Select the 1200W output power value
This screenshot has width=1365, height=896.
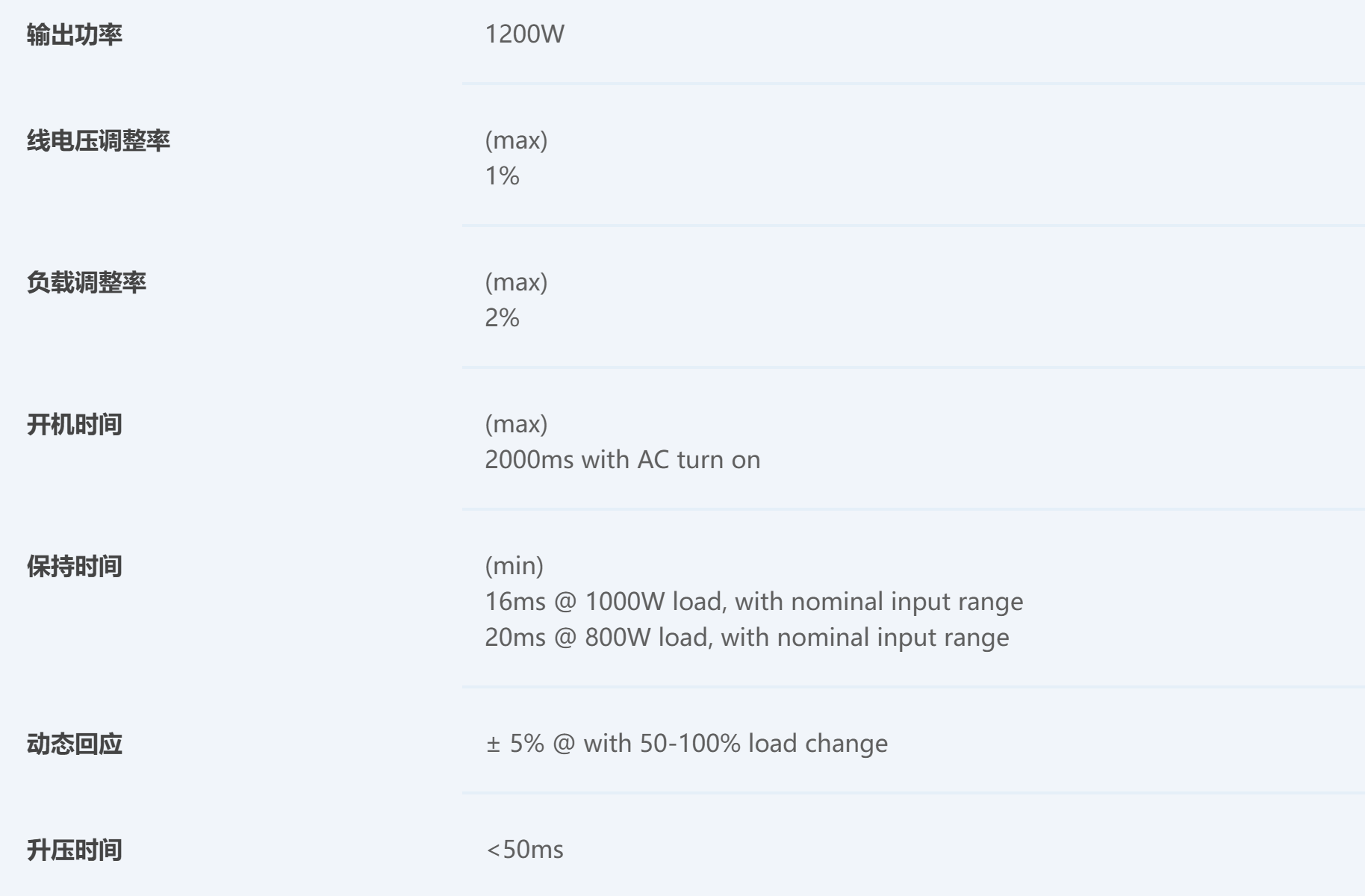(x=524, y=34)
